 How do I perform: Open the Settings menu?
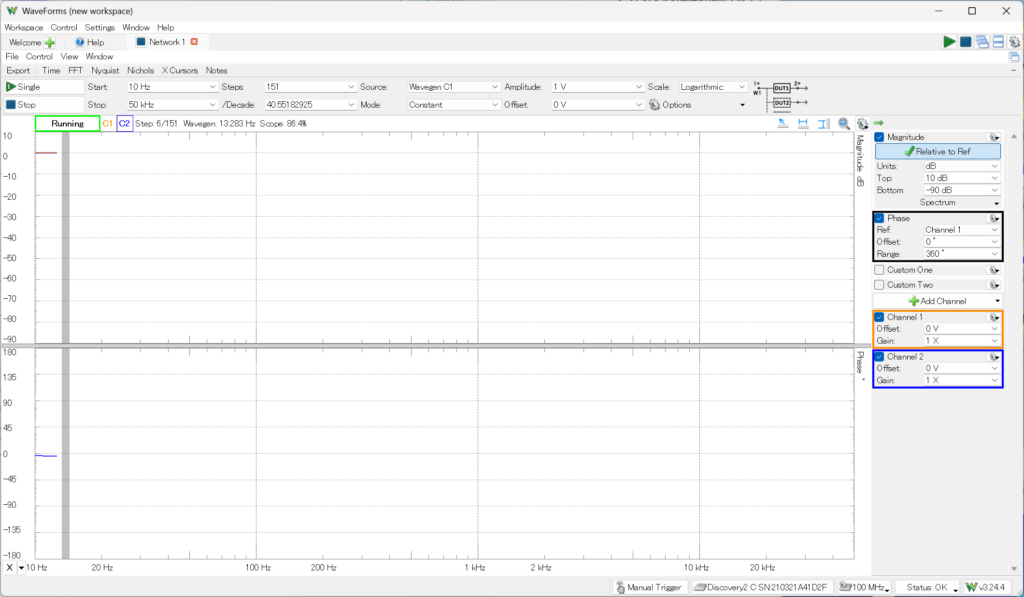[x=99, y=27]
